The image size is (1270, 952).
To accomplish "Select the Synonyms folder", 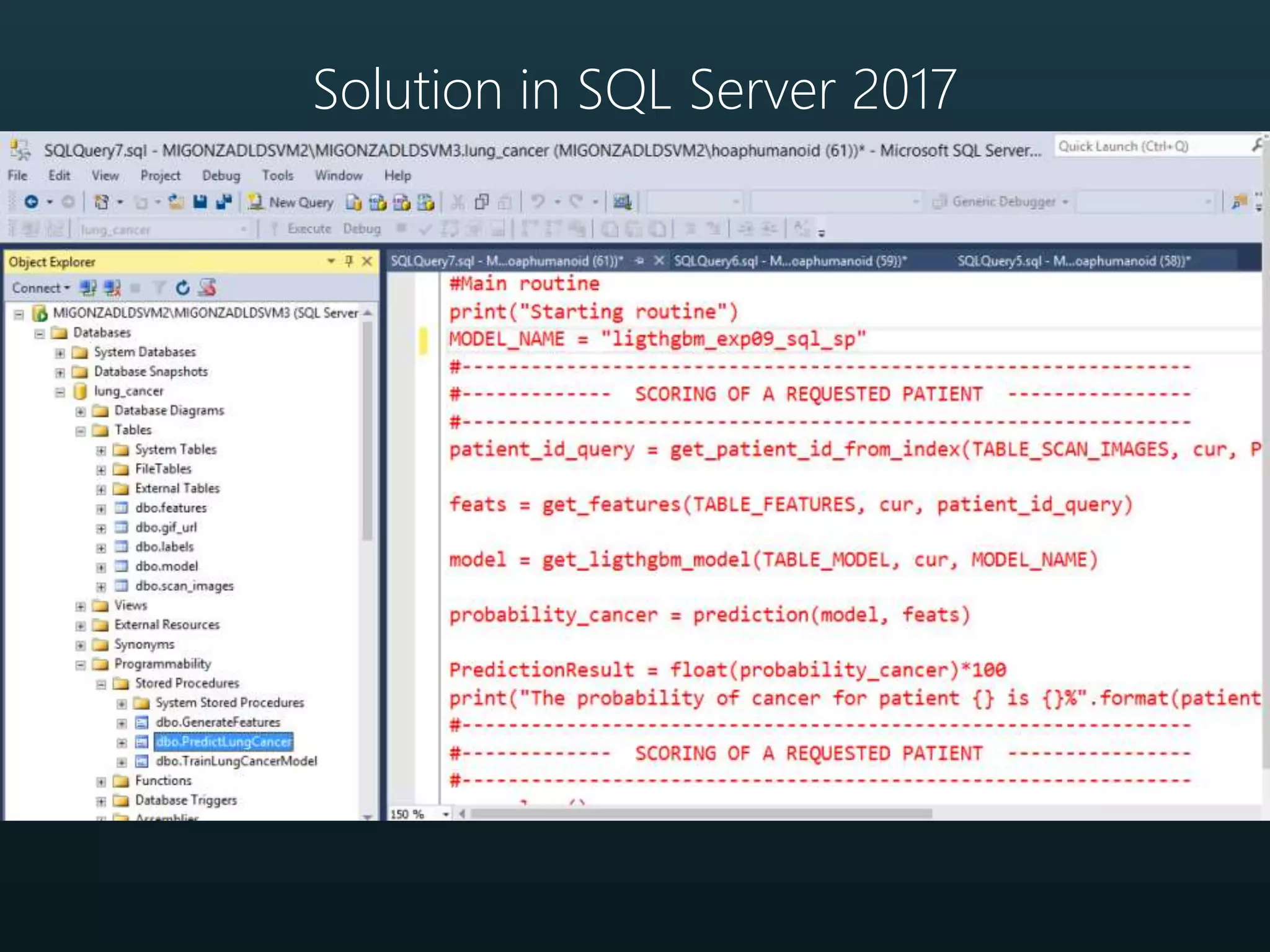I will 144,645.
